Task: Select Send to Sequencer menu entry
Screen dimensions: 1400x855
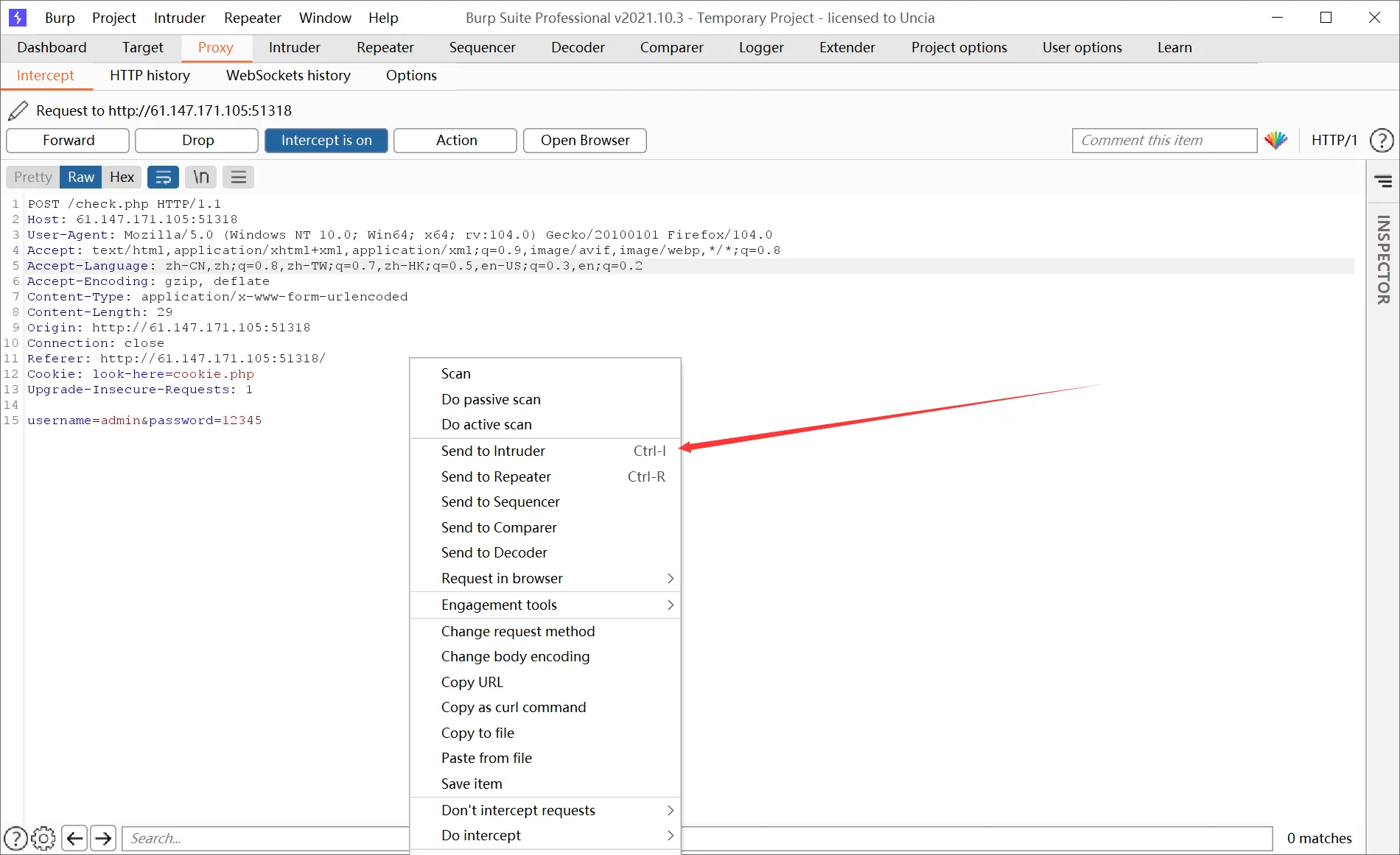Action: [545, 502]
